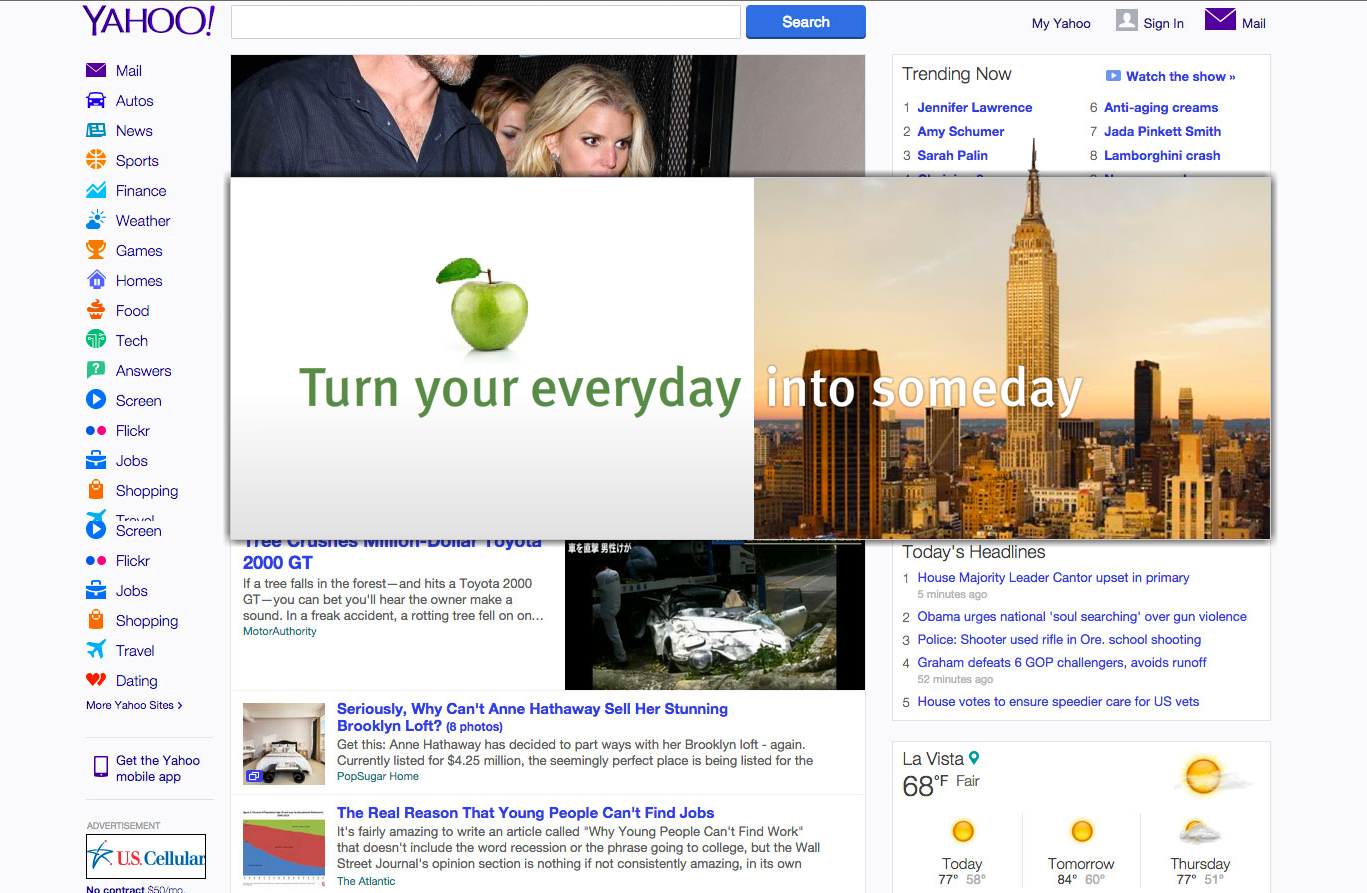1367x893 pixels.
Task: Open the 2000 GT article headline
Action: (393, 552)
